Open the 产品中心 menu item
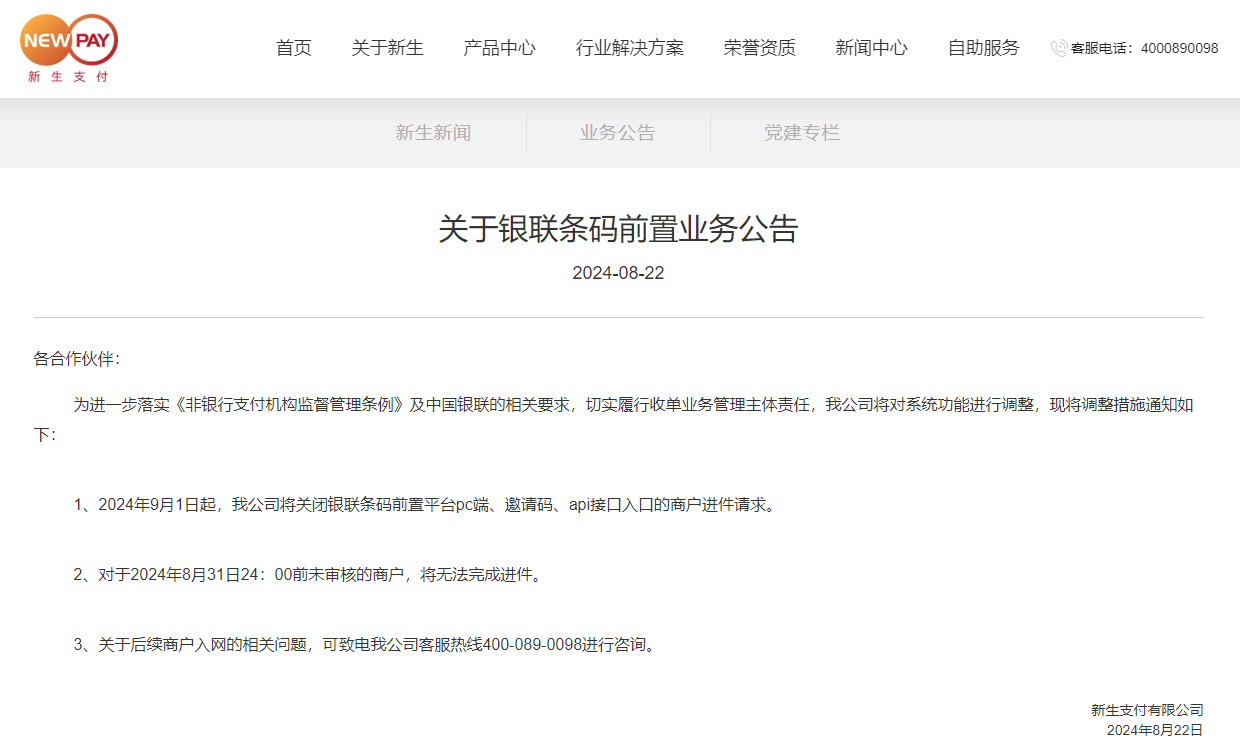1240x756 pixels. click(x=500, y=48)
